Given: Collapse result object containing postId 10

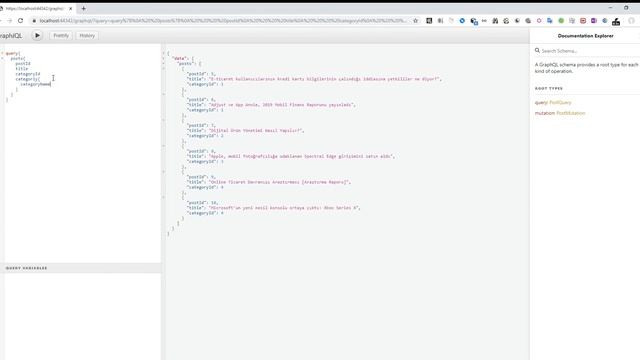Looking at the screenshot, I should (164, 197).
